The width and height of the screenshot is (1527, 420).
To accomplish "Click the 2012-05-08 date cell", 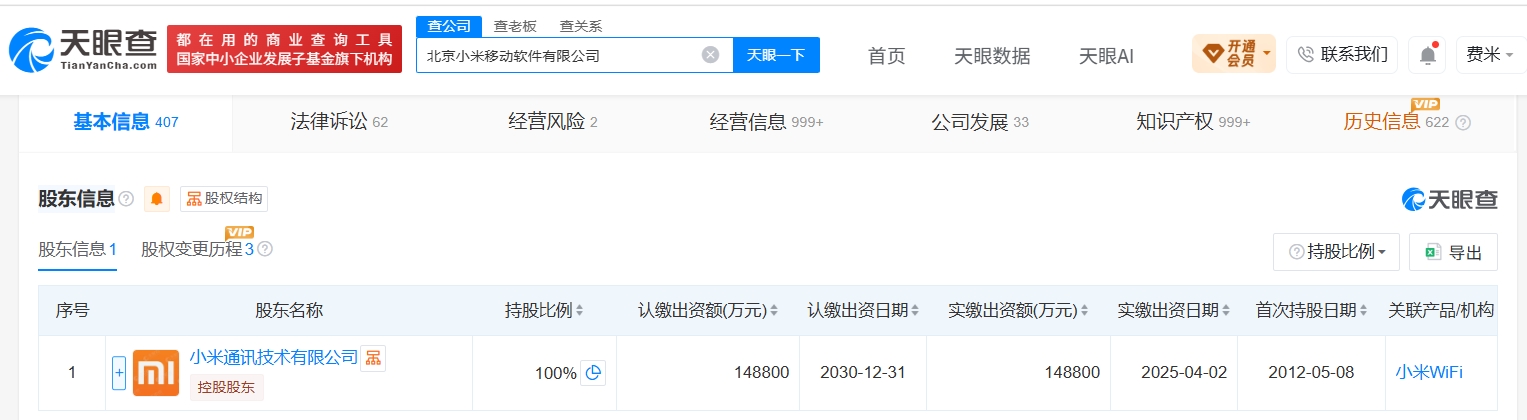I will (1312, 373).
